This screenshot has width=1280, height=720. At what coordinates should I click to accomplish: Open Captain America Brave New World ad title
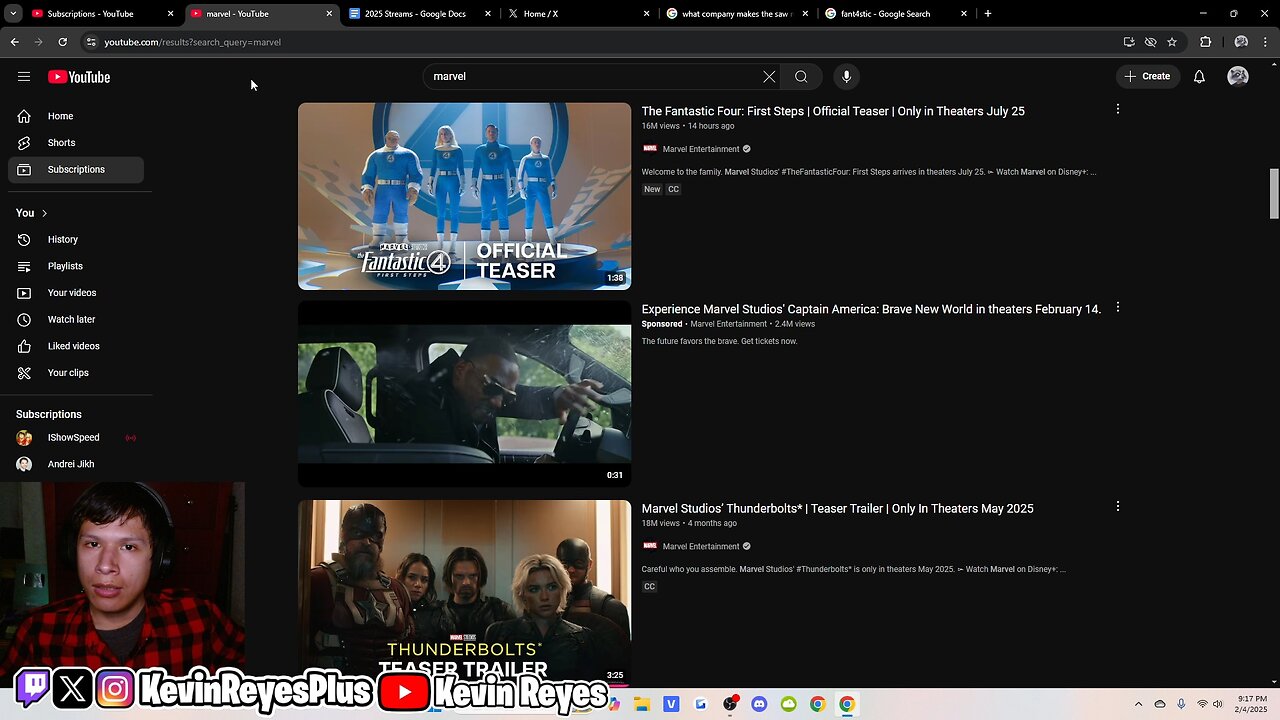[871, 309]
